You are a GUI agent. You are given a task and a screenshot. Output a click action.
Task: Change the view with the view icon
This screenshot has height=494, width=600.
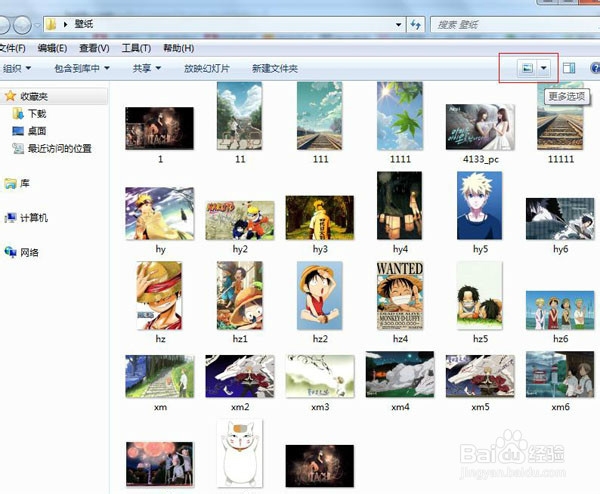pos(527,68)
